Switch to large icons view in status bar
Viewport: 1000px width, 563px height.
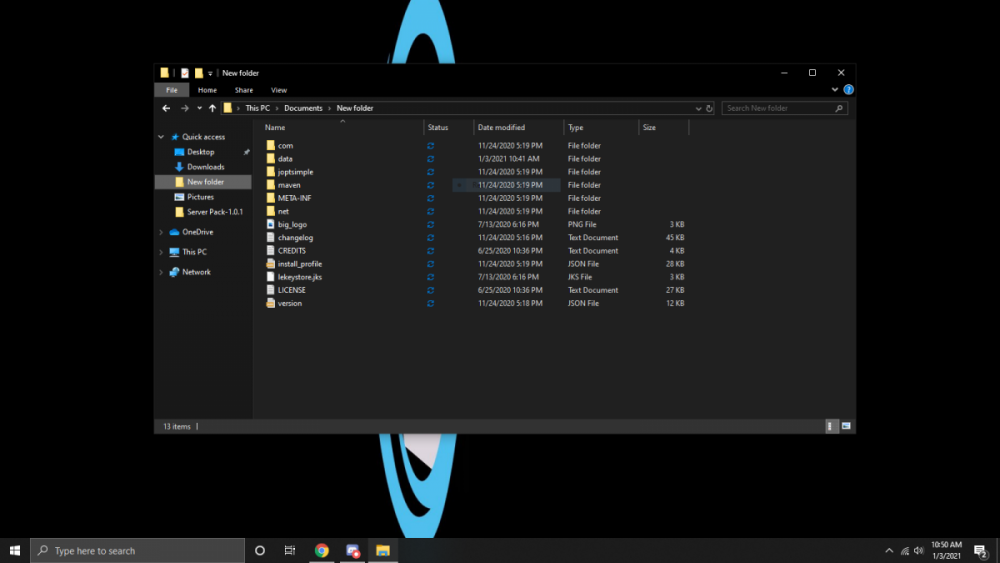846,426
